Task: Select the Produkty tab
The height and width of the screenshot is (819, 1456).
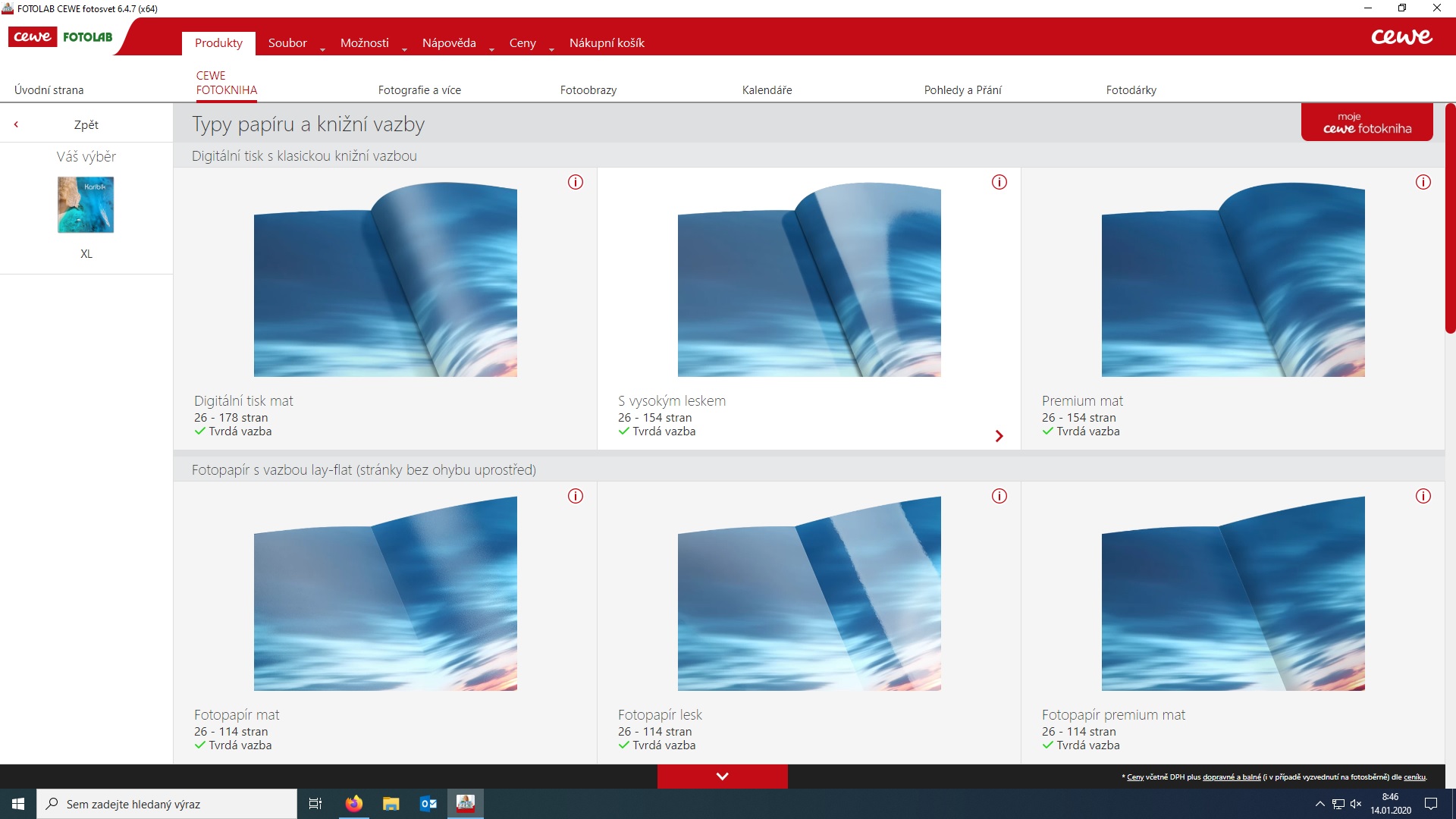Action: coord(218,43)
